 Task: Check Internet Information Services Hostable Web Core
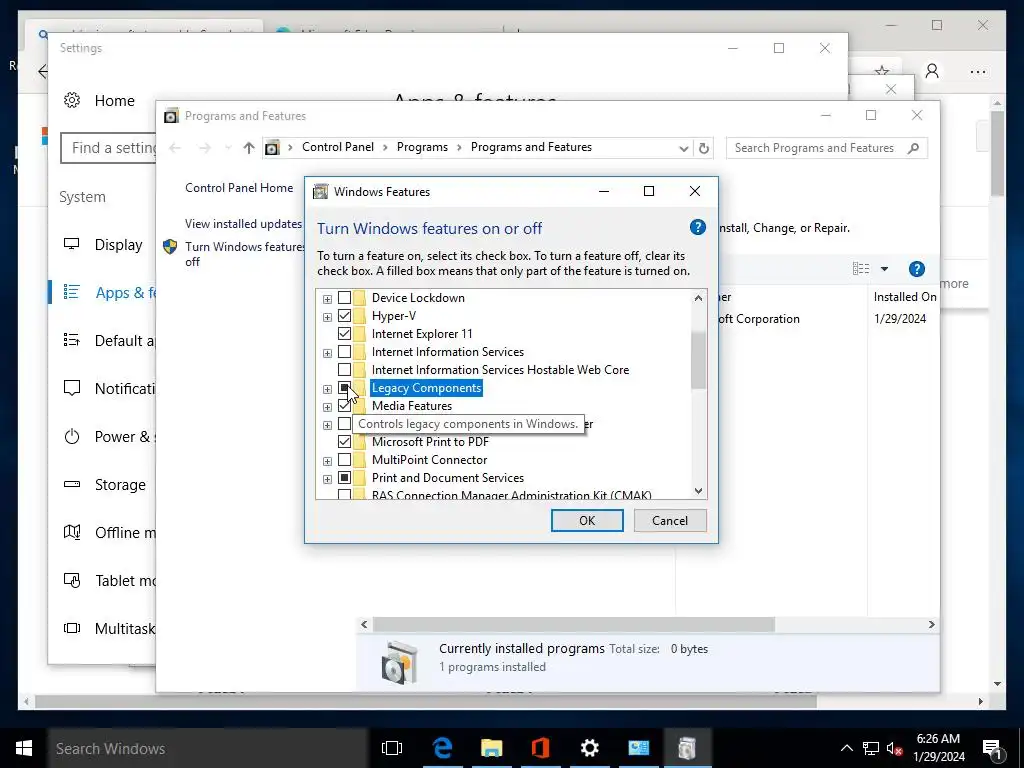(x=344, y=370)
